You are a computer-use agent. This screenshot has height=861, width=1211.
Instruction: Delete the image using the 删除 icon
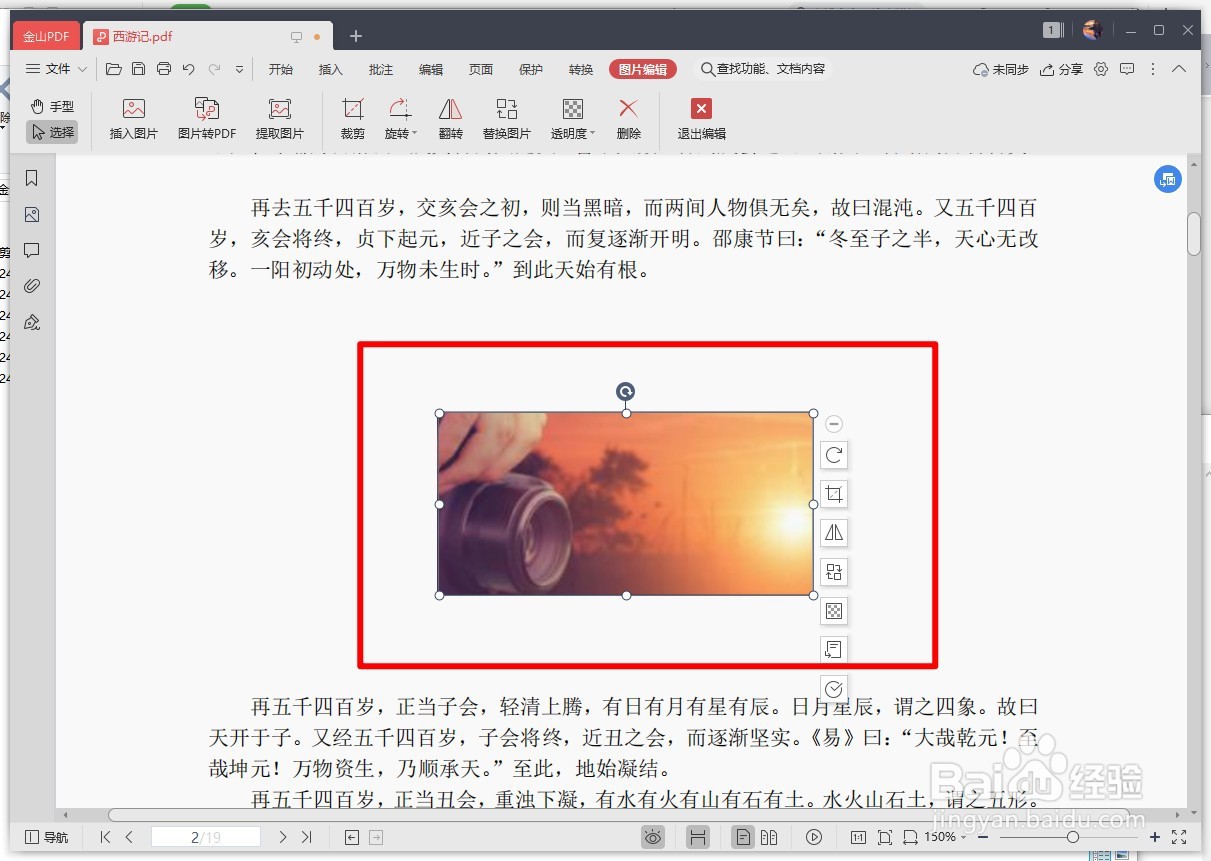(628, 117)
